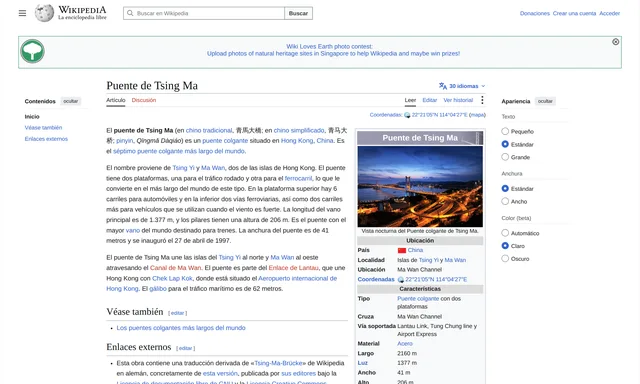This screenshot has width=640, height=384.
Task: Click the Buscar button
Action: (x=298, y=13)
